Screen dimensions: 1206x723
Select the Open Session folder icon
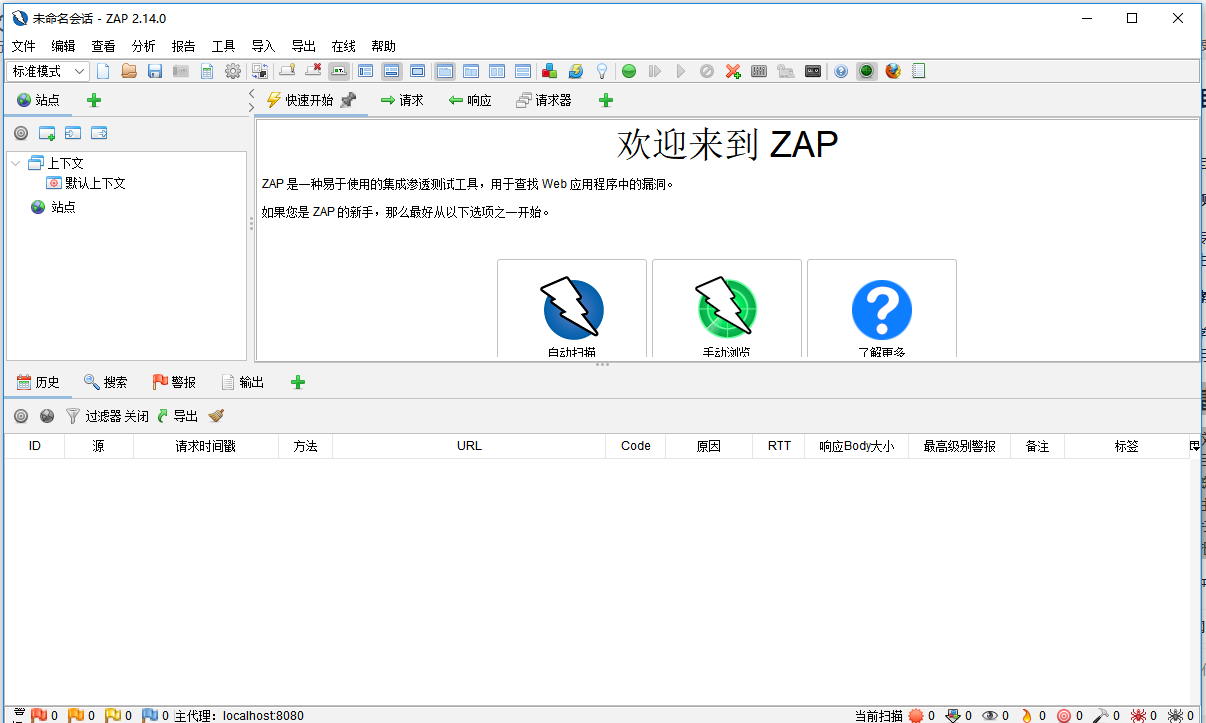click(x=129, y=71)
